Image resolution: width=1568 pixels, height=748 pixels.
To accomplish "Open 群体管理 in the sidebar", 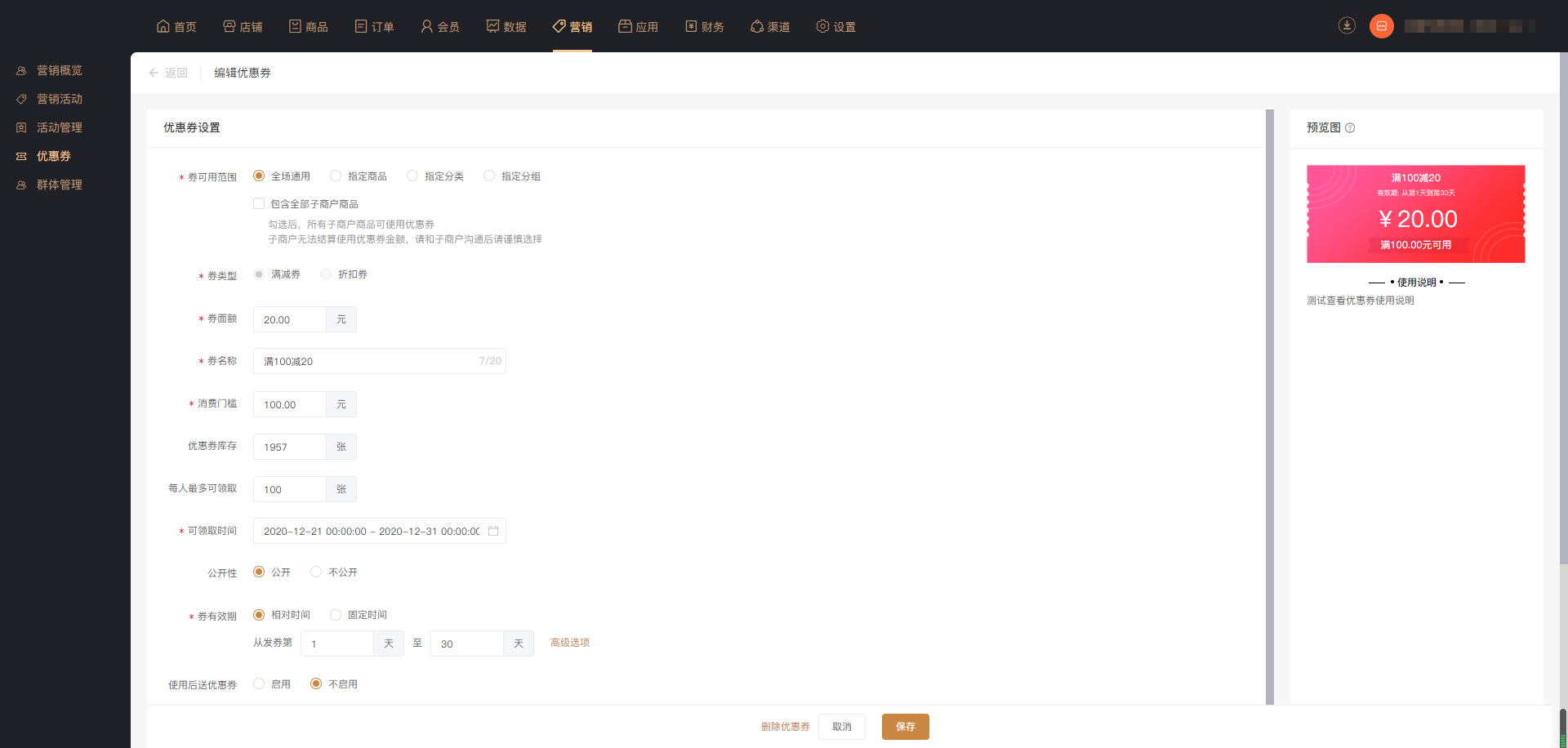I will tap(59, 185).
